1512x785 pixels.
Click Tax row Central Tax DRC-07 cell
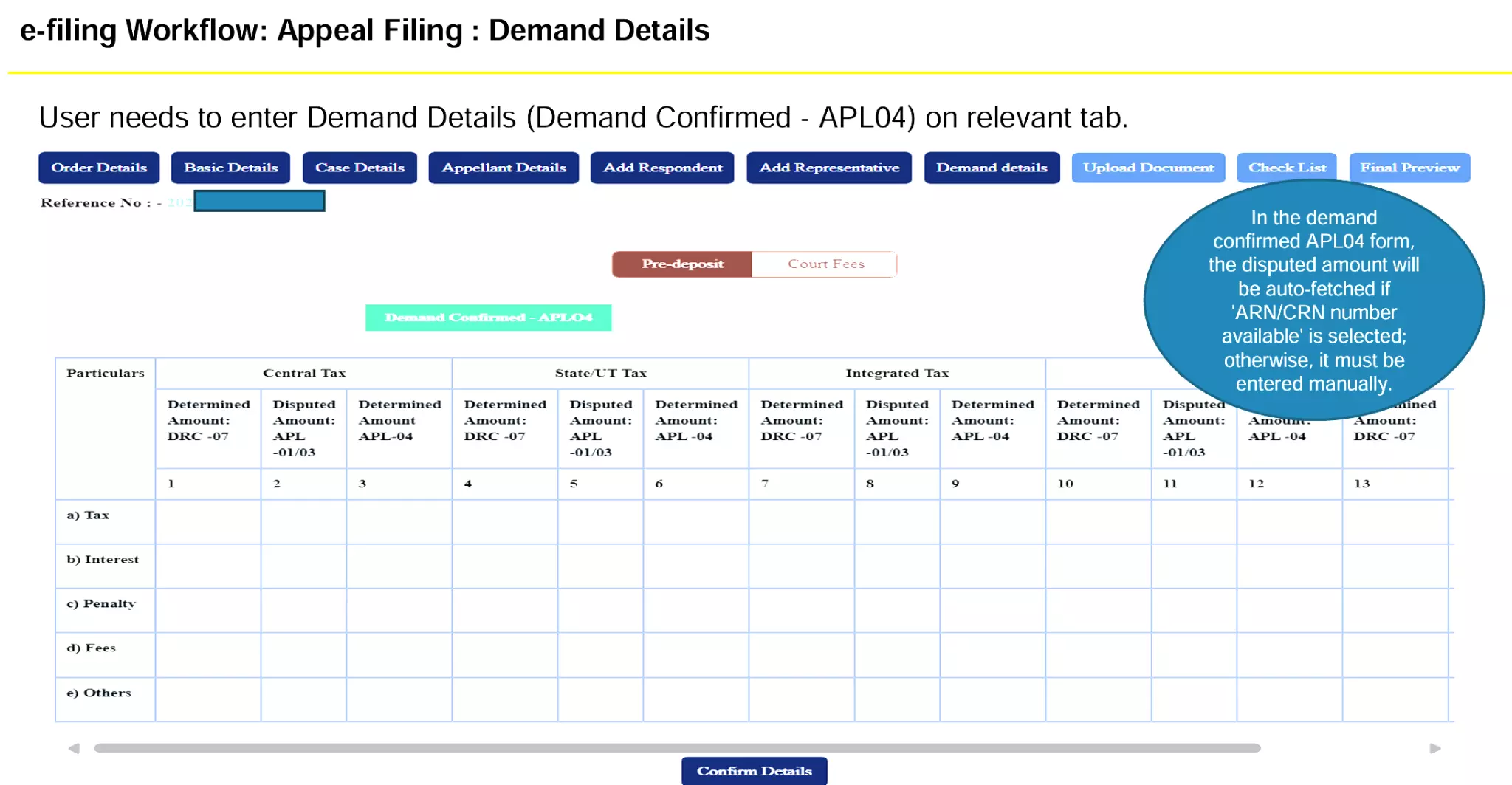tap(207, 522)
